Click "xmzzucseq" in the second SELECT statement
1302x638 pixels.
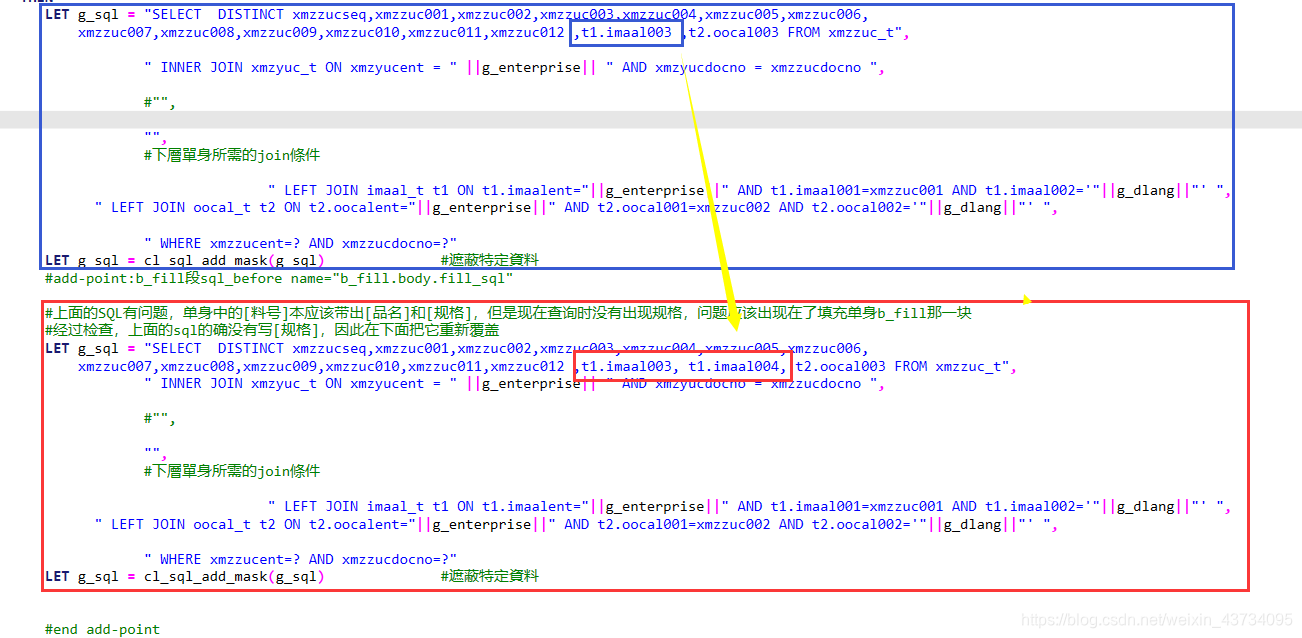(x=329, y=348)
